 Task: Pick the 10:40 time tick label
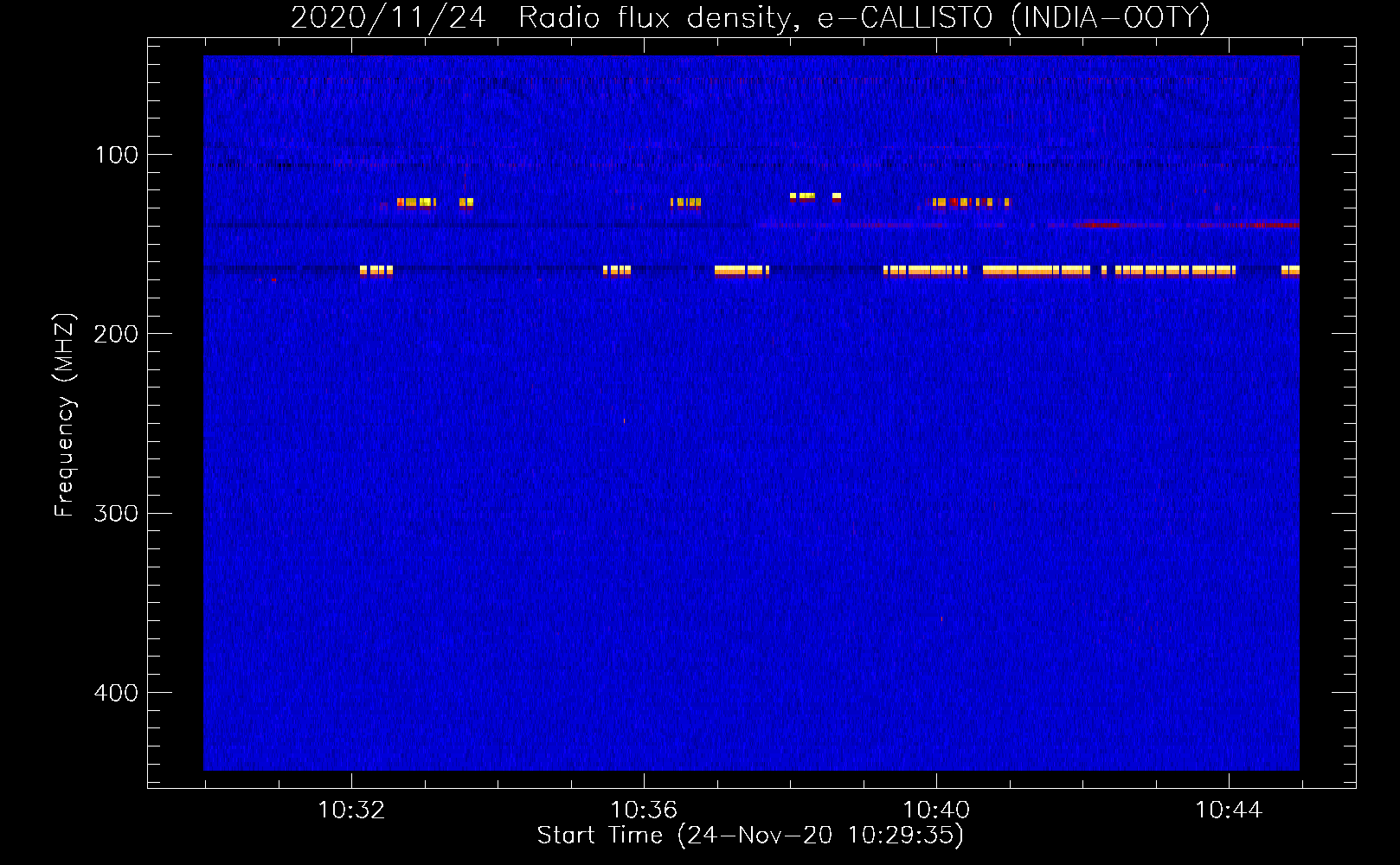click(x=936, y=811)
